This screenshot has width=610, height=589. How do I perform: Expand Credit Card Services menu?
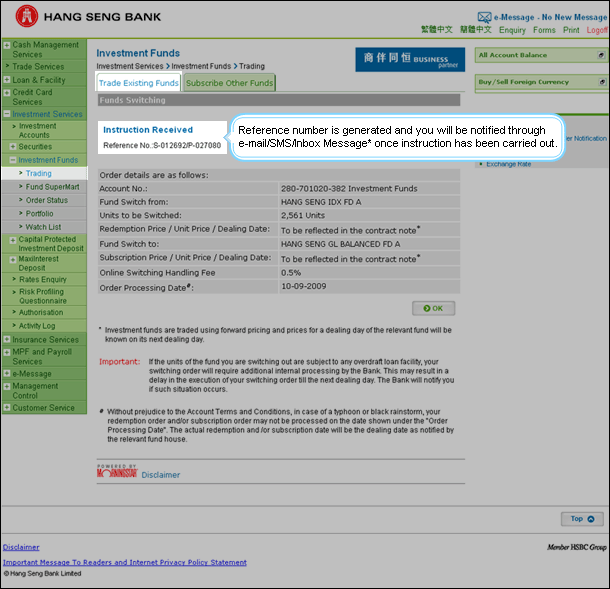7,93
